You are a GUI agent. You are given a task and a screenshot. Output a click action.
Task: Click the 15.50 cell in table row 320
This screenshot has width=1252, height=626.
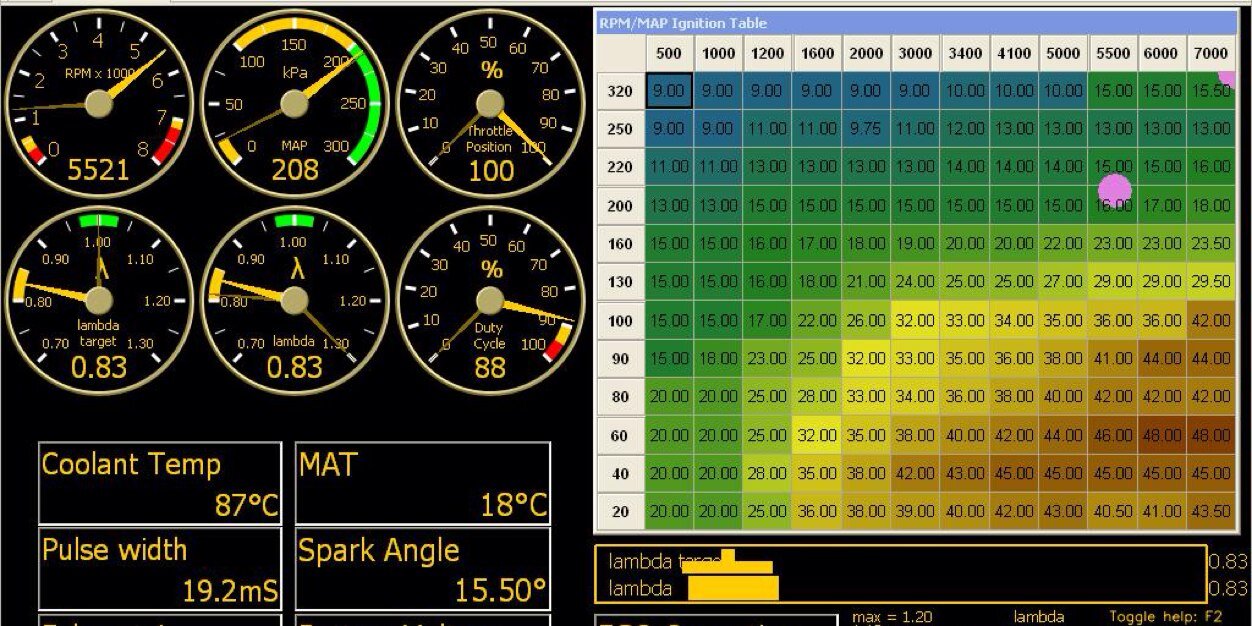tap(1210, 91)
